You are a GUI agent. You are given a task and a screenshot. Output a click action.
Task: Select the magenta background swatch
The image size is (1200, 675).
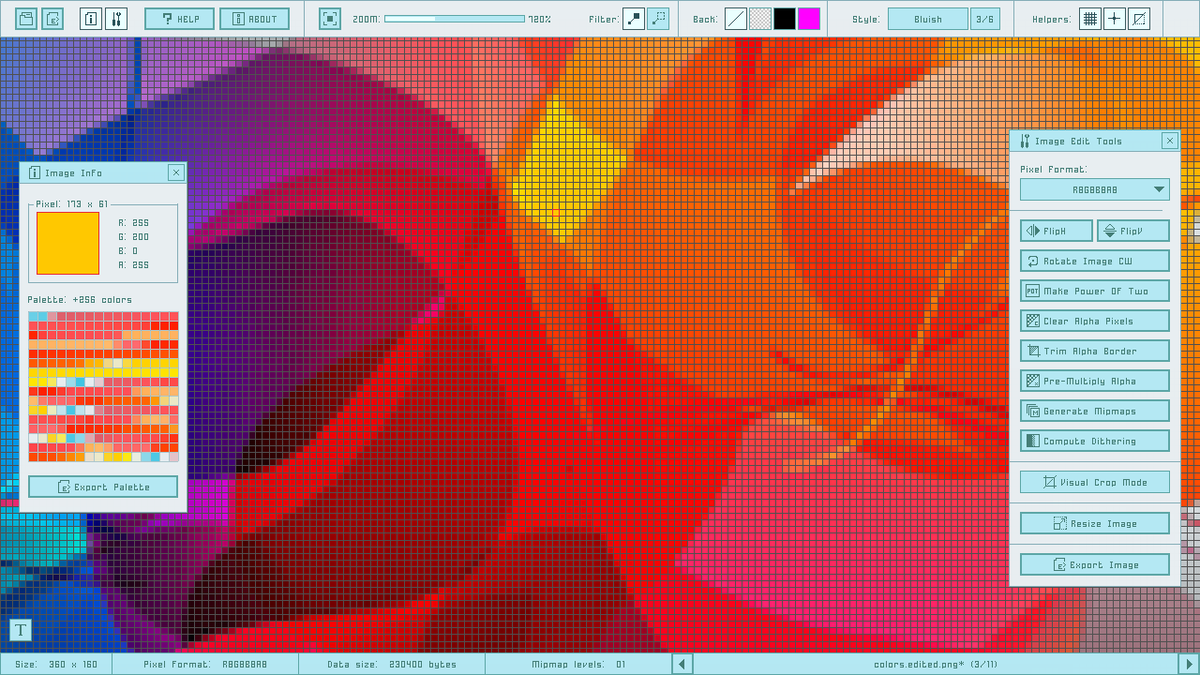coord(809,18)
